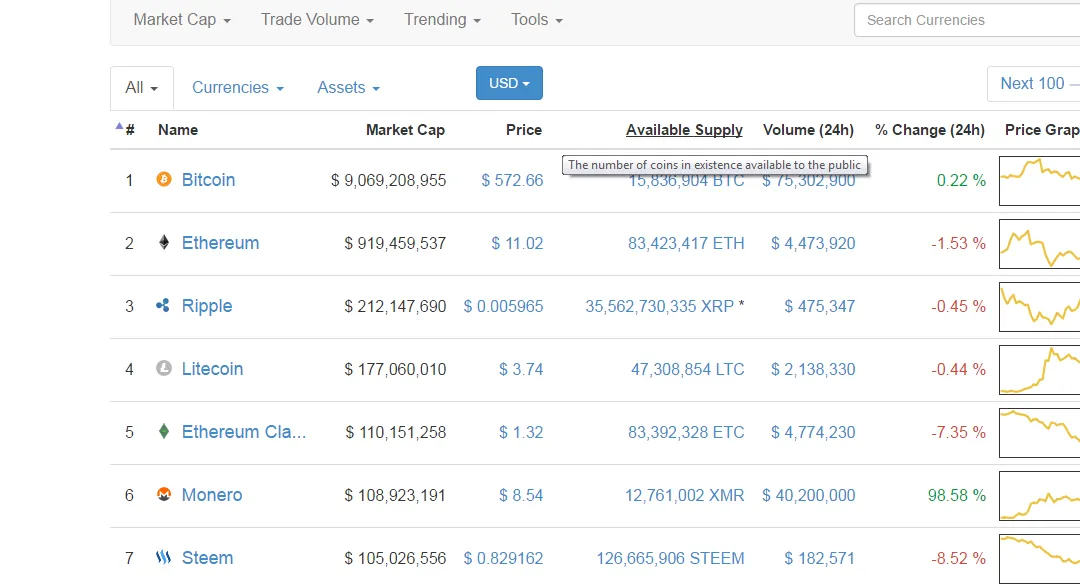Click the rank sort arrow beside #

click(x=119, y=126)
